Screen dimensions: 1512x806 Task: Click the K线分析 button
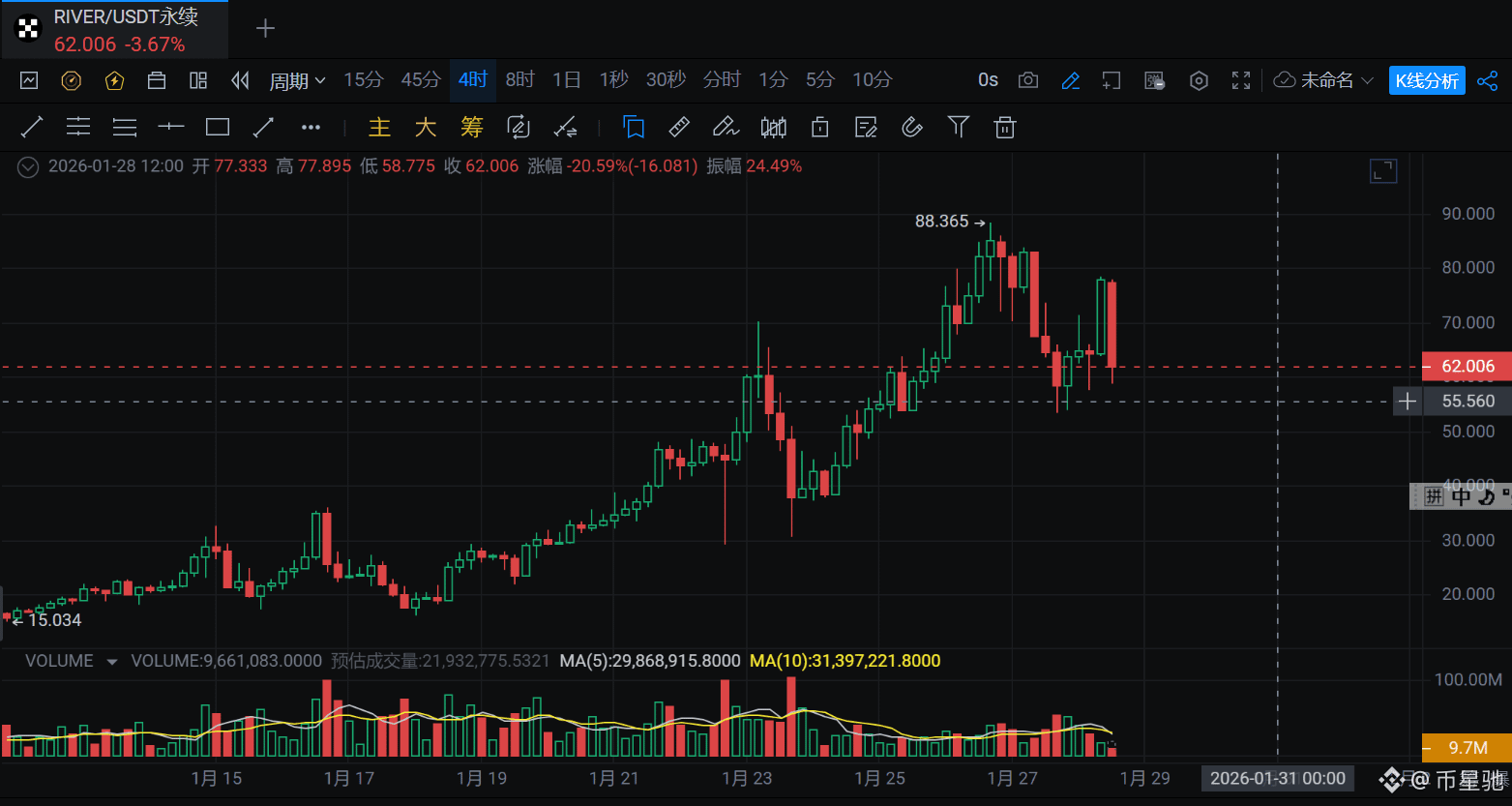(1427, 80)
